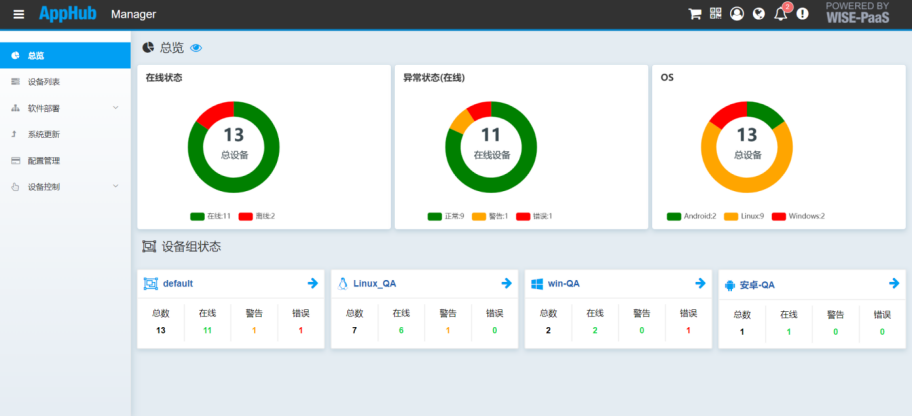The image size is (912, 416).
Task: Open 设备控制 menu item
Action: (x=65, y=187)
